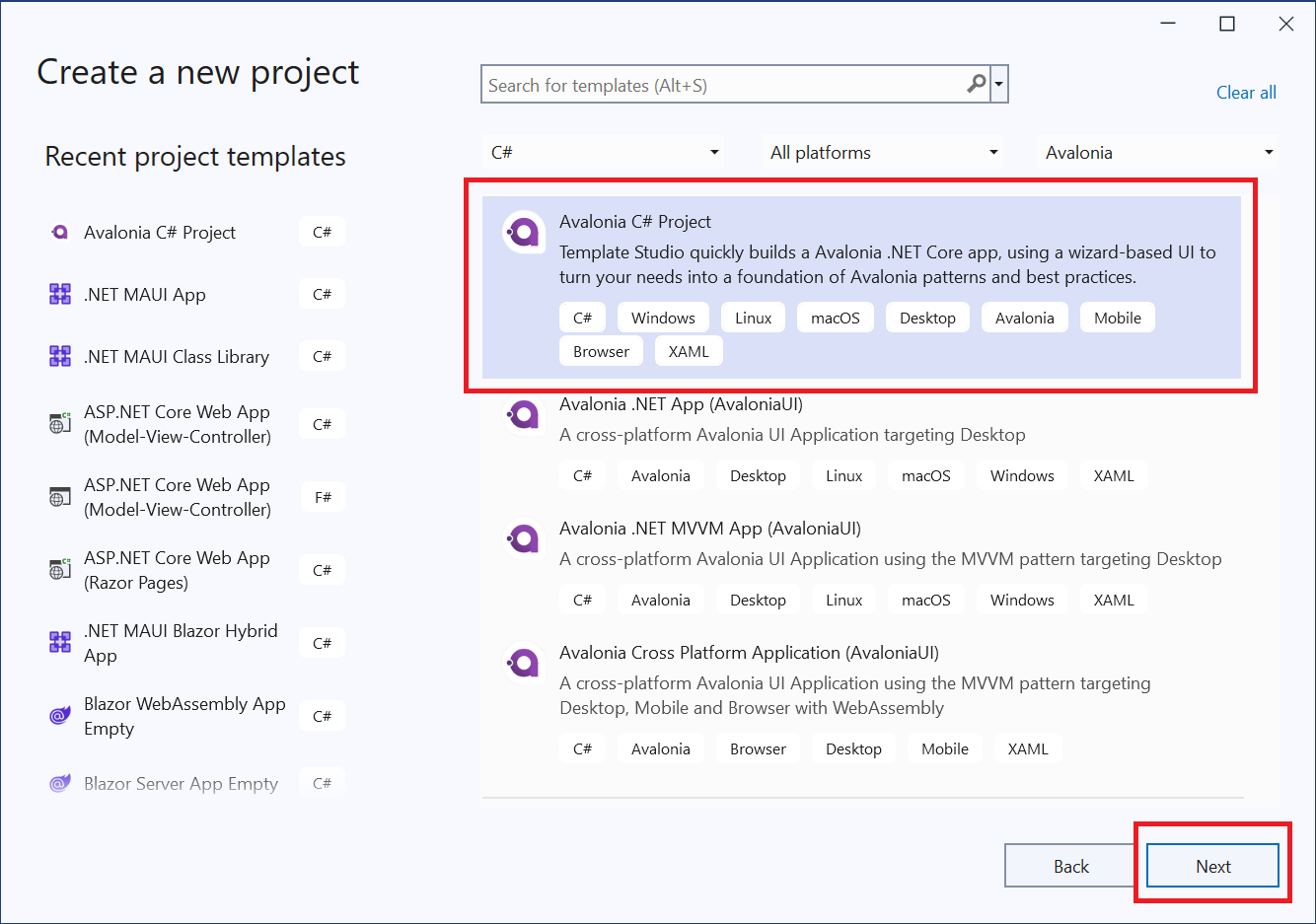Click the Clear all link
The width and height of the screenshot is (1316, 924).
tap(1246, 93)
